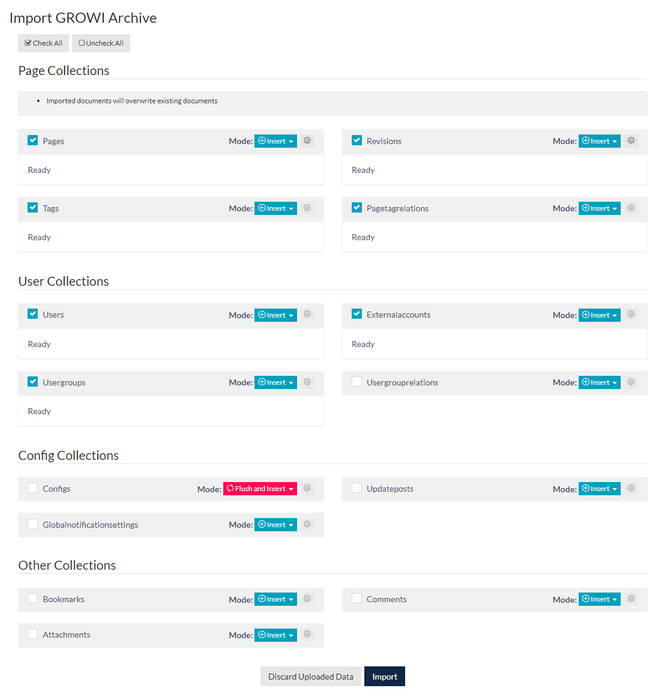Click Externalaccounts configuration gear icon
This screenshot has width=665, height=700.
pyautogui.click(x=631, y=315)
